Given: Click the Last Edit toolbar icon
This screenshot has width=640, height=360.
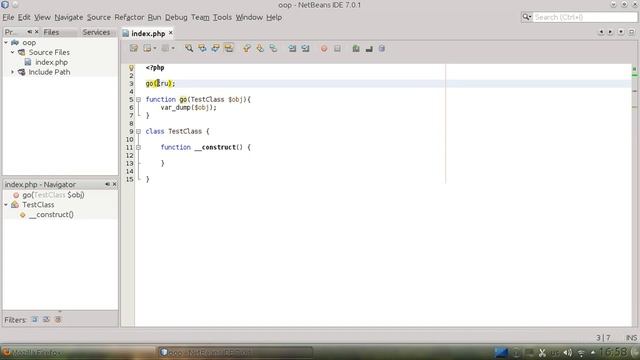Looking at the screenshot, I should (133, 48).
